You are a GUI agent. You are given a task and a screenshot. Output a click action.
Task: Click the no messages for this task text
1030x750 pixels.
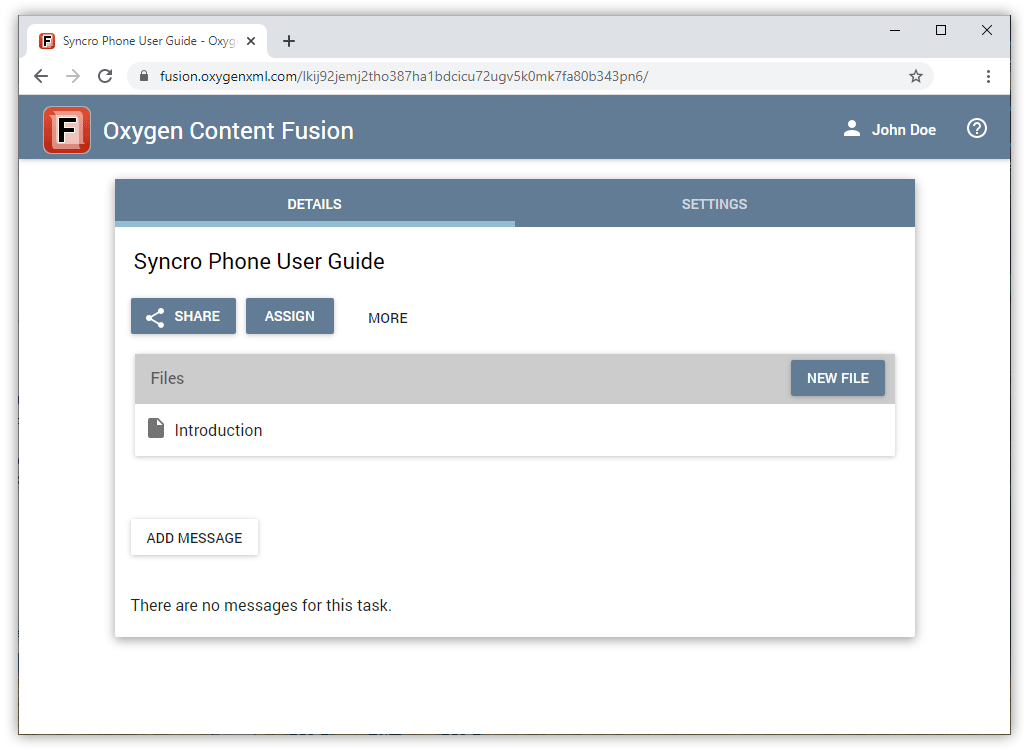coord(261,605)
